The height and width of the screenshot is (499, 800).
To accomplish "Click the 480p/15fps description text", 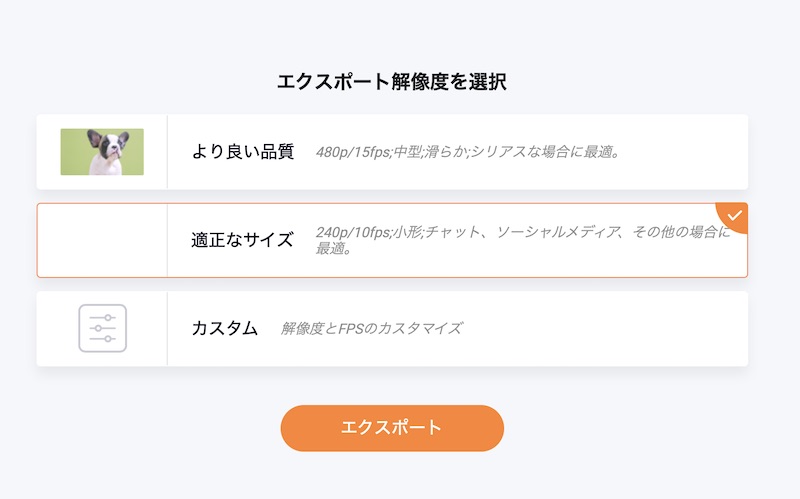I will (467, 152).
